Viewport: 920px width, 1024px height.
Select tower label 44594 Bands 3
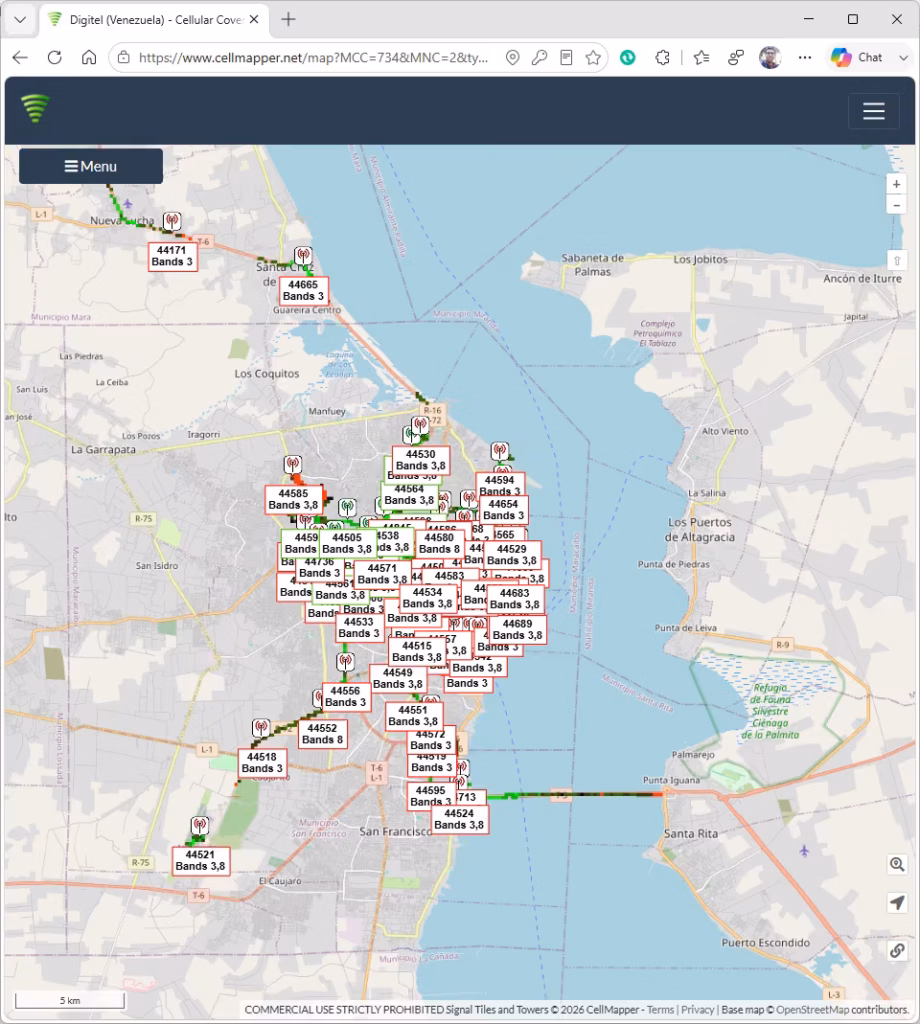pos(500,485)
